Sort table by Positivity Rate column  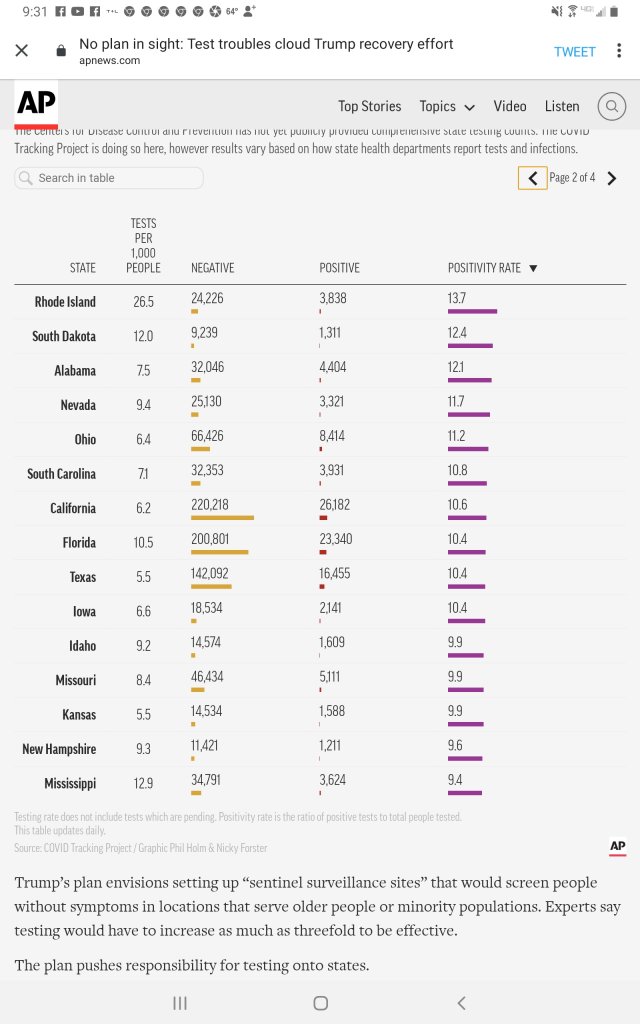click(492, 268)
